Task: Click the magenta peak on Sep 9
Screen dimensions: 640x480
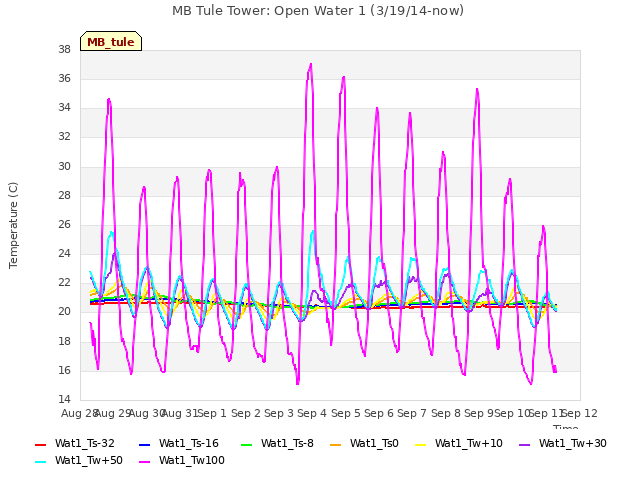Action: [477, 89]
